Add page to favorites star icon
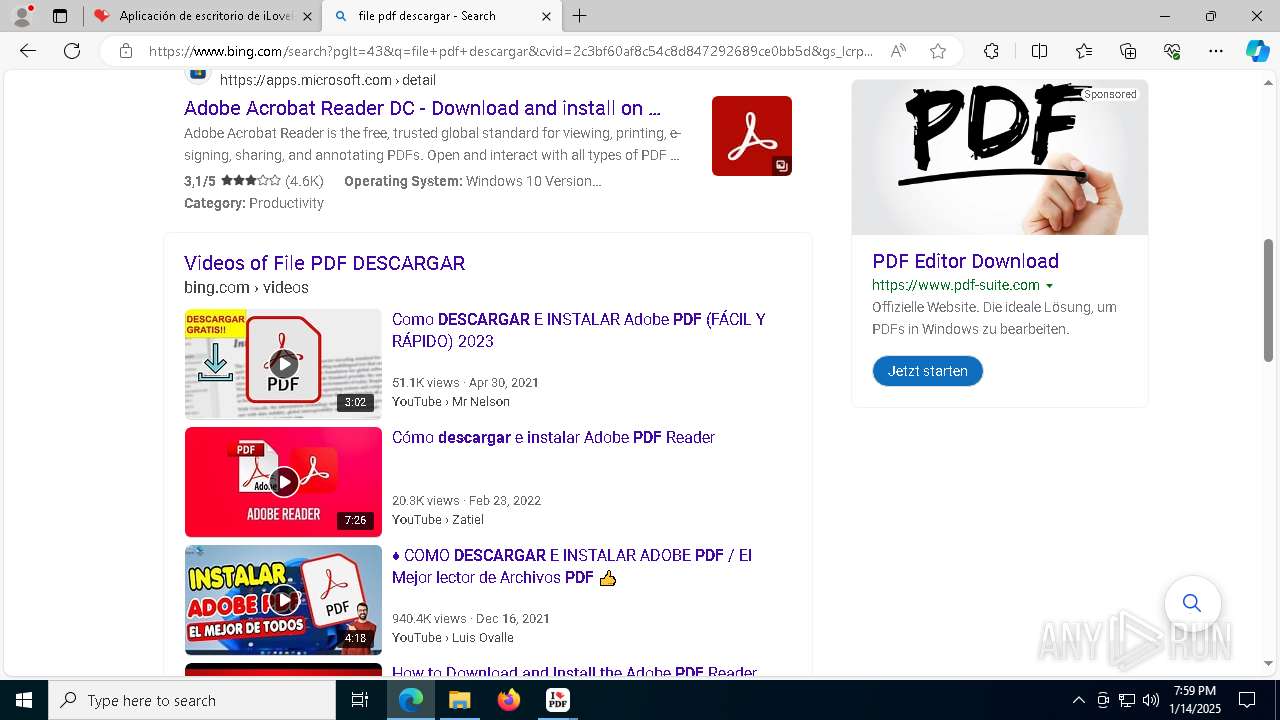The height and width of the screenshot is (720, 1280). pyautogui.click(x=938, y=51)
